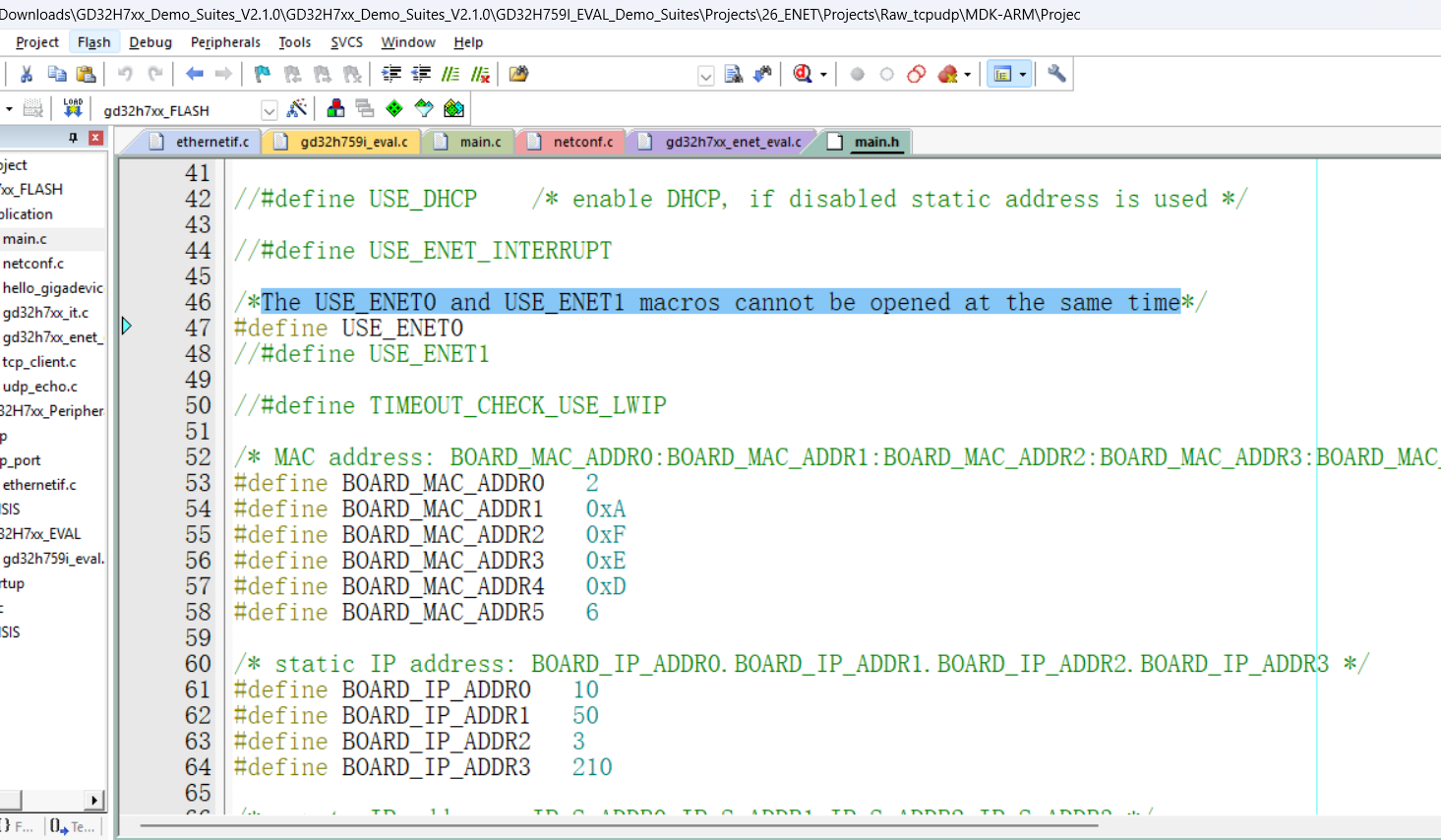Open the SVCS menu
Screen dimensions: 1441x840
tap(346, 42)
